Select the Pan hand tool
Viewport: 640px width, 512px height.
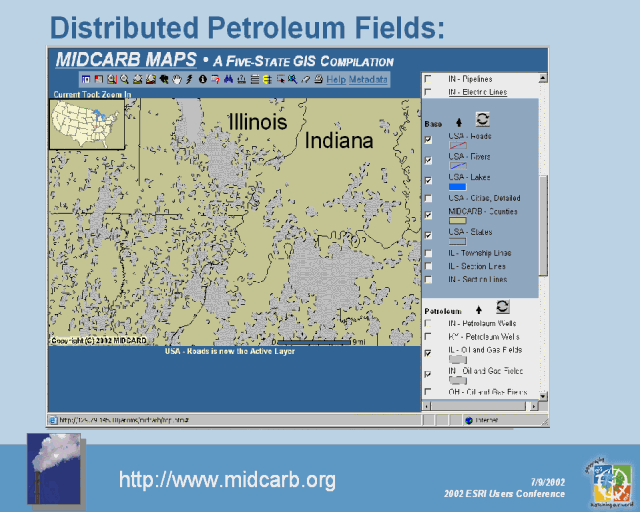pos(177,79)
